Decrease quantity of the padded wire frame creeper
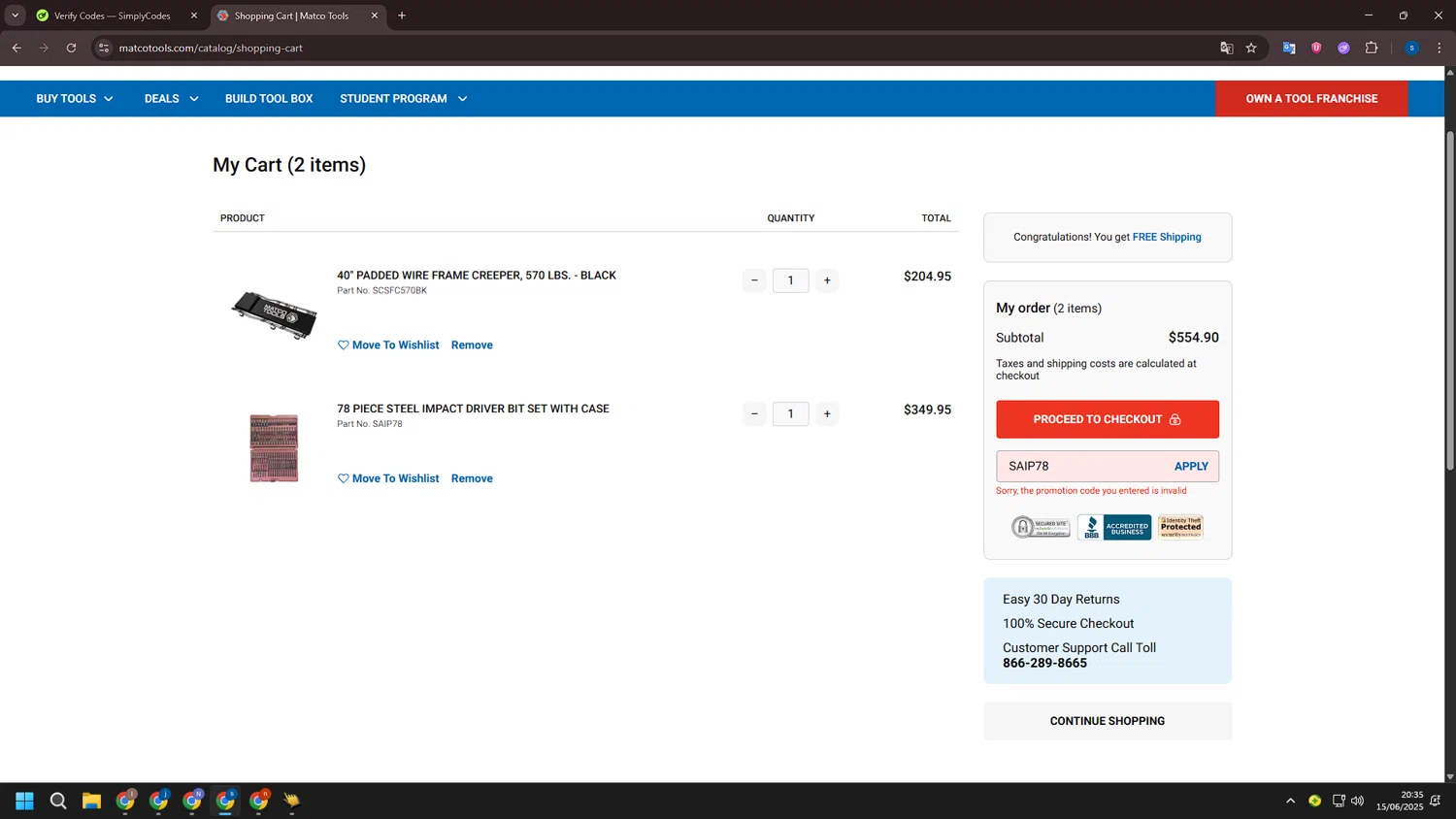This screenshot has width=1456, height=819. (x=754, y=280)
